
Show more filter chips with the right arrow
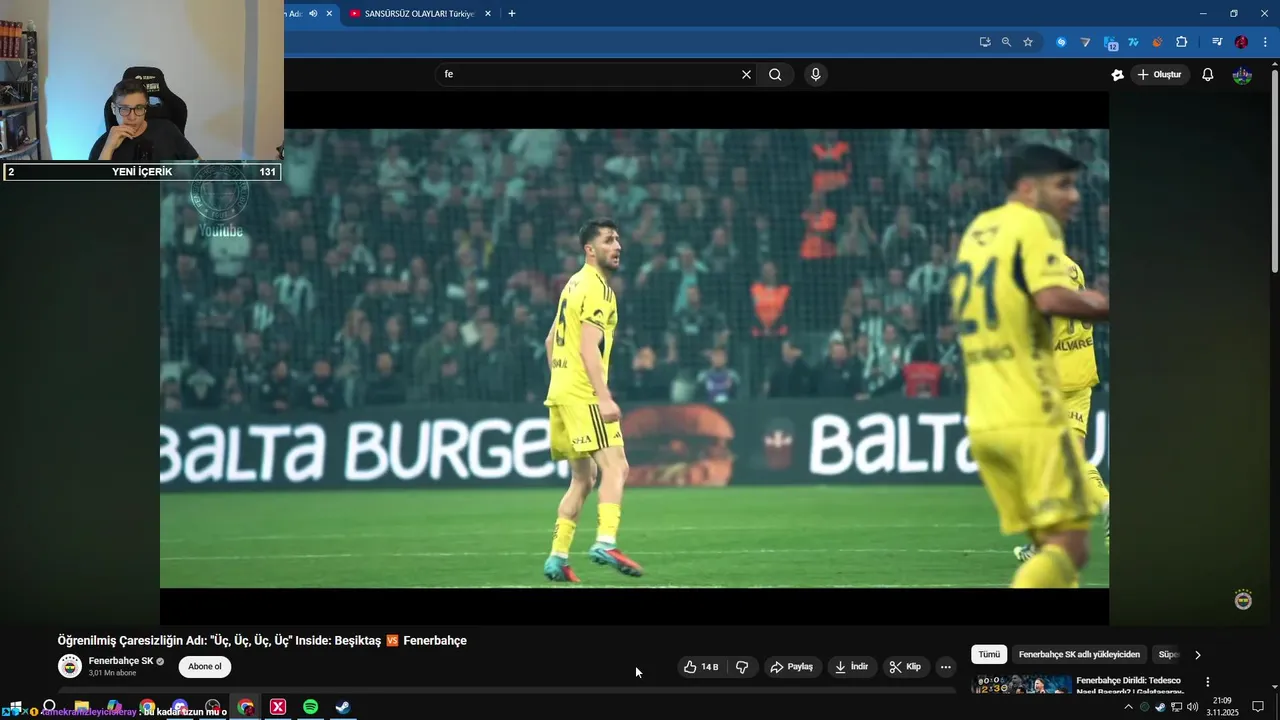[x=1198, y=655]
